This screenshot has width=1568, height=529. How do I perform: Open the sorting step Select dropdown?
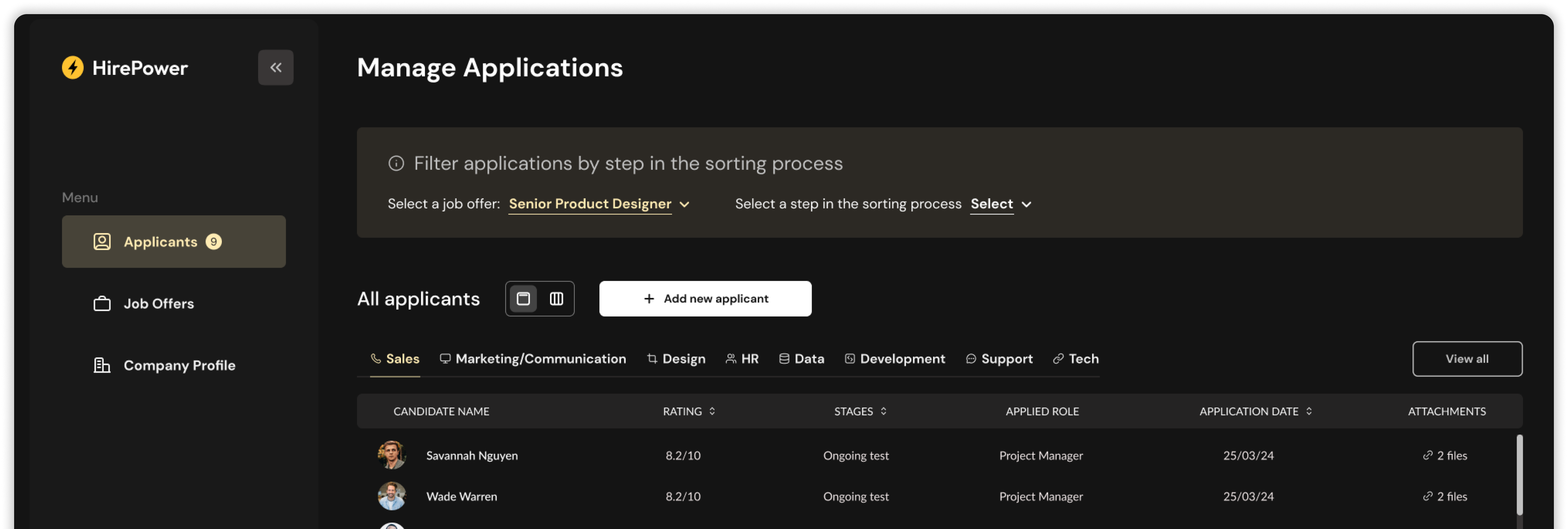coord(1001,204)
